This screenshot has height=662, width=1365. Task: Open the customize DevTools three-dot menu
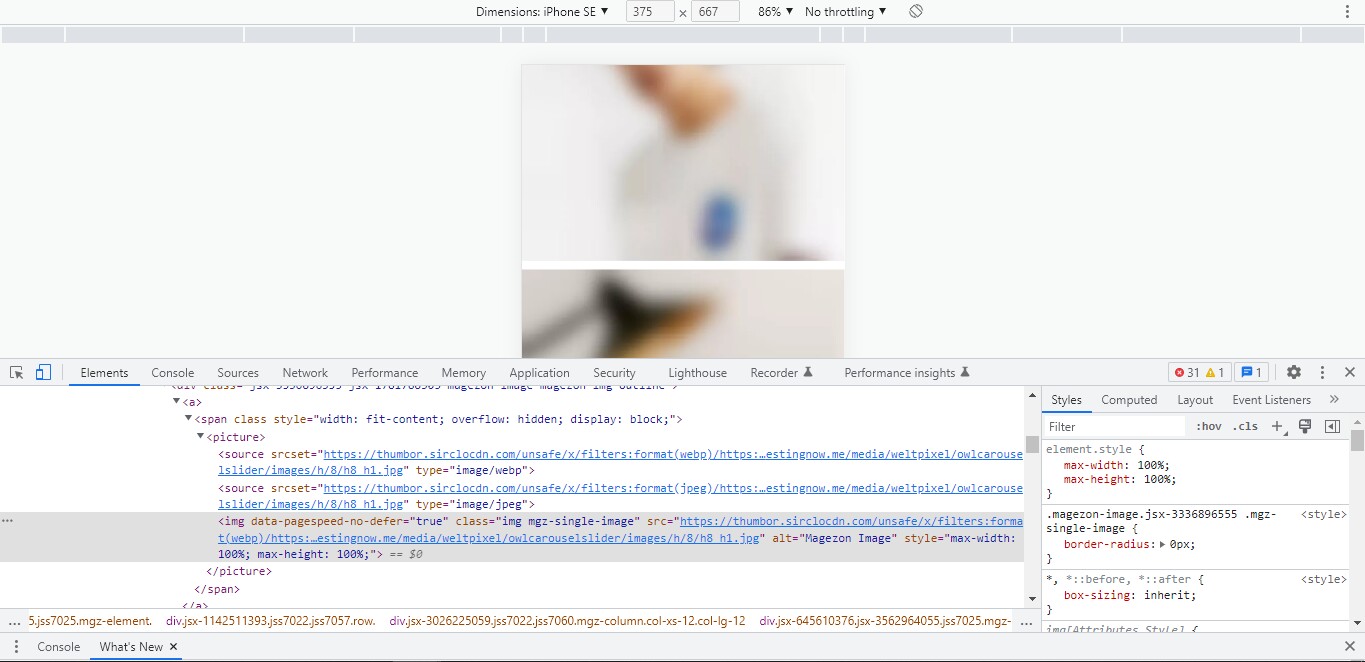1322,372
